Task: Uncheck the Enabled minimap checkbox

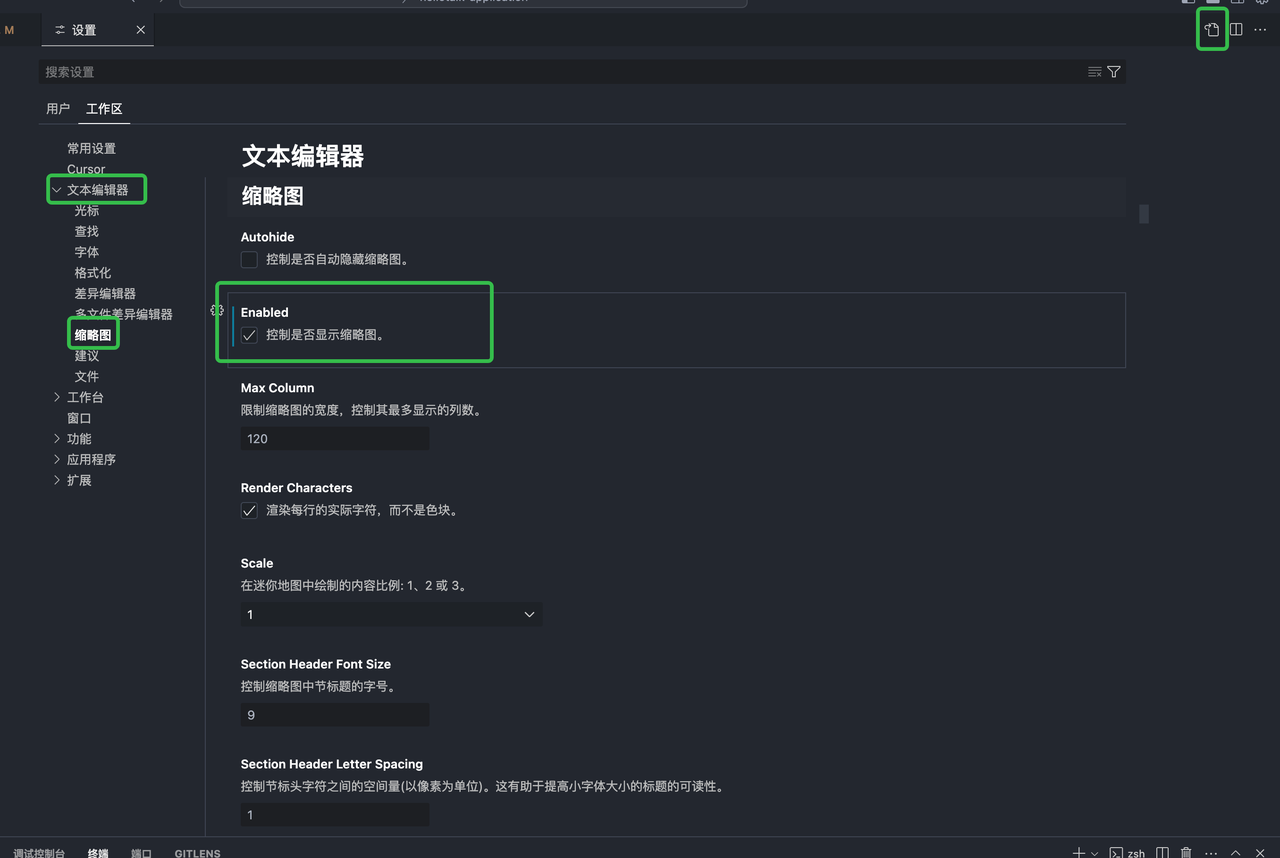Action: pos(249,335)
